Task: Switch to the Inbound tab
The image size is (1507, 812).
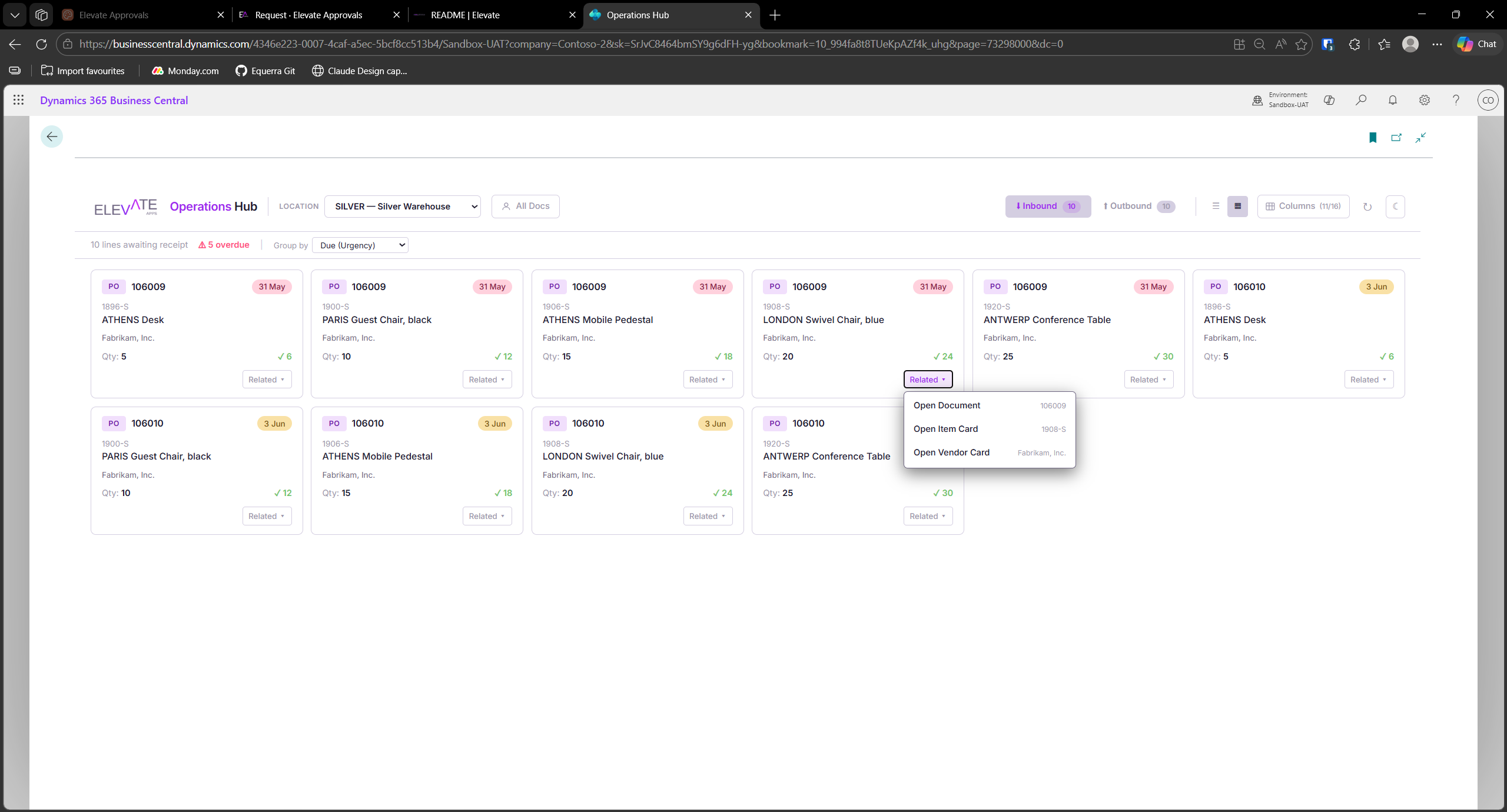Action: 1048,207
